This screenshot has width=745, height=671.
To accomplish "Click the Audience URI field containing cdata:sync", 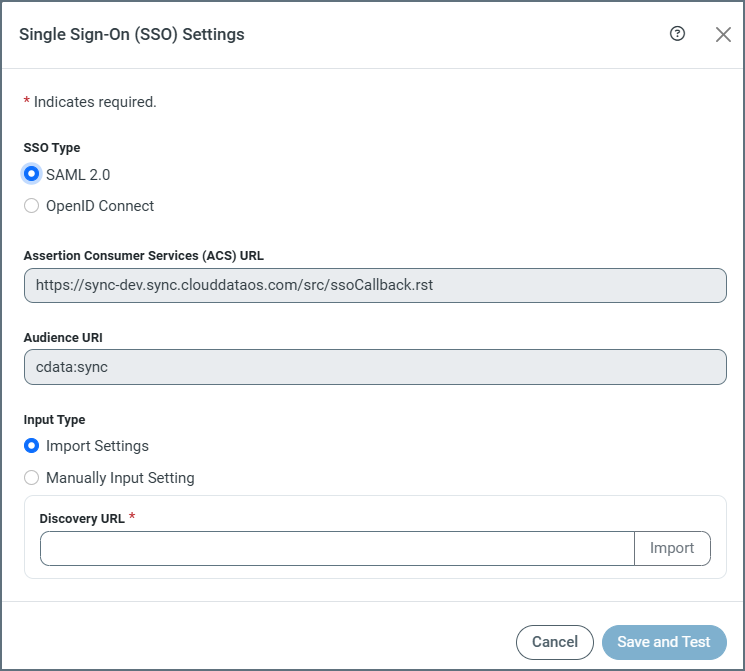I will tap(375, 367).
